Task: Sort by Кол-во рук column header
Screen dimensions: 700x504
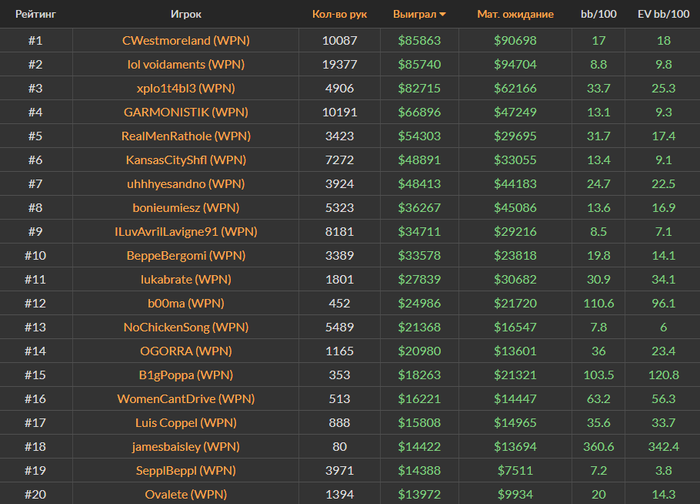Action: [x=339, y=15]
